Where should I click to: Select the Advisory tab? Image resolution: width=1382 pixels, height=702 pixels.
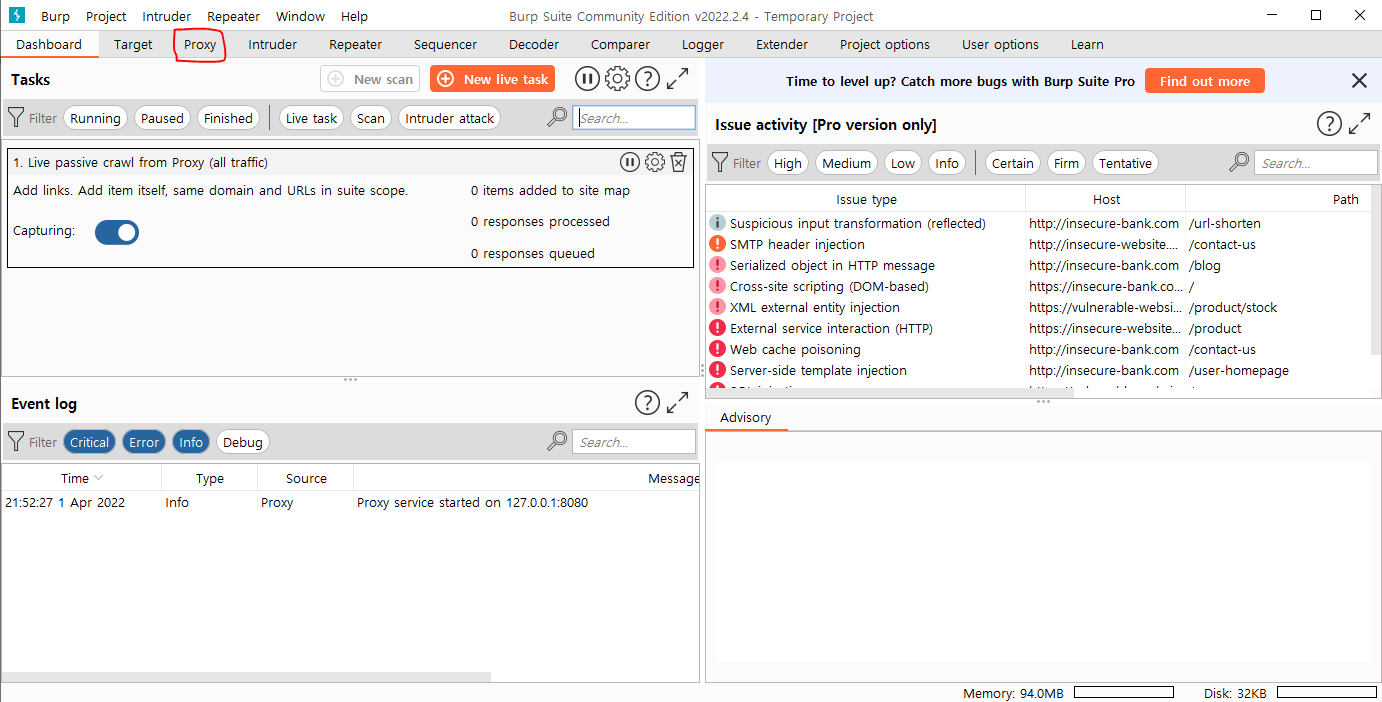[746, 417]
